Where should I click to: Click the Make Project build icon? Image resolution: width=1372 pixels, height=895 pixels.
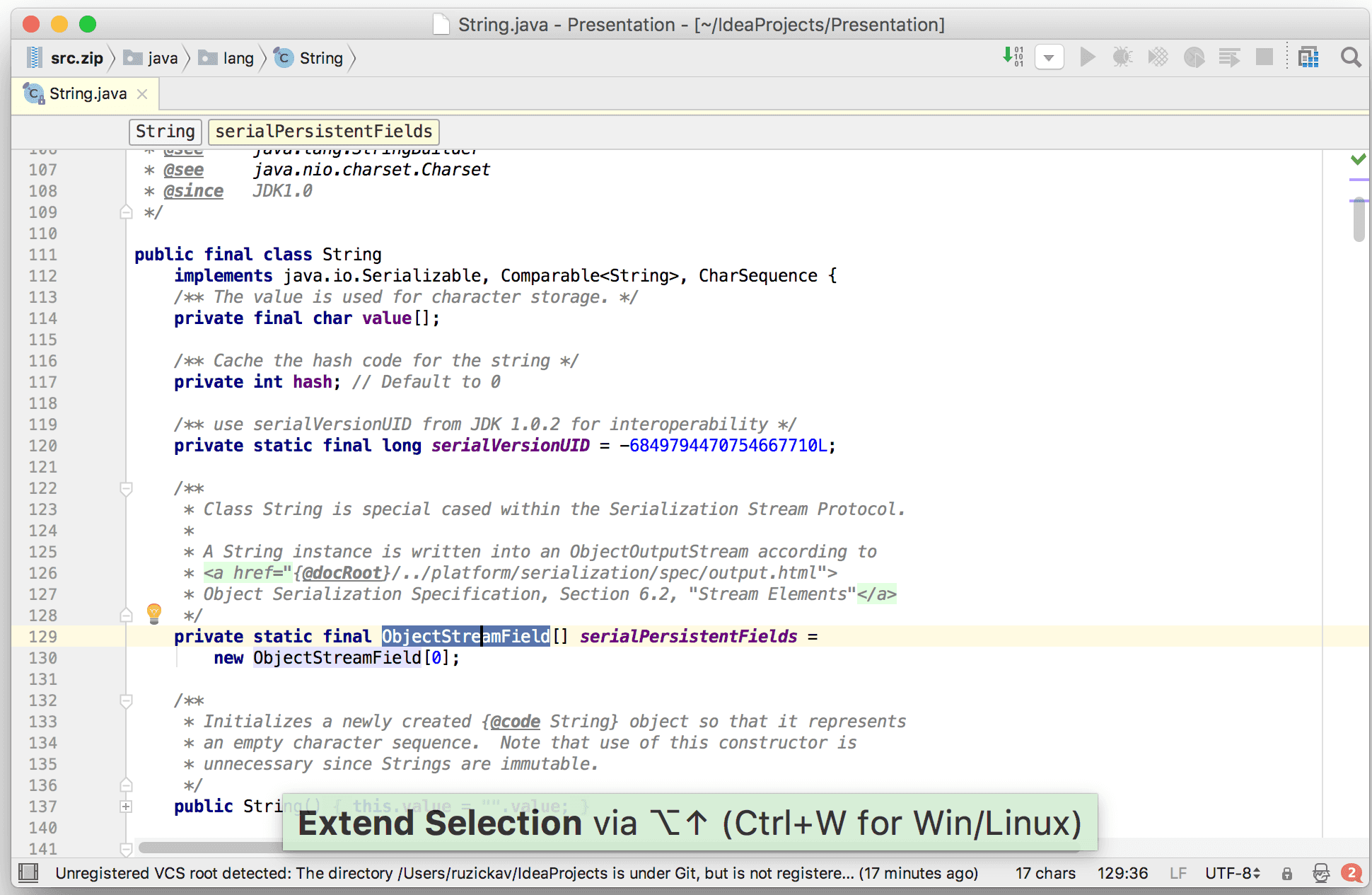[1013, 57]
